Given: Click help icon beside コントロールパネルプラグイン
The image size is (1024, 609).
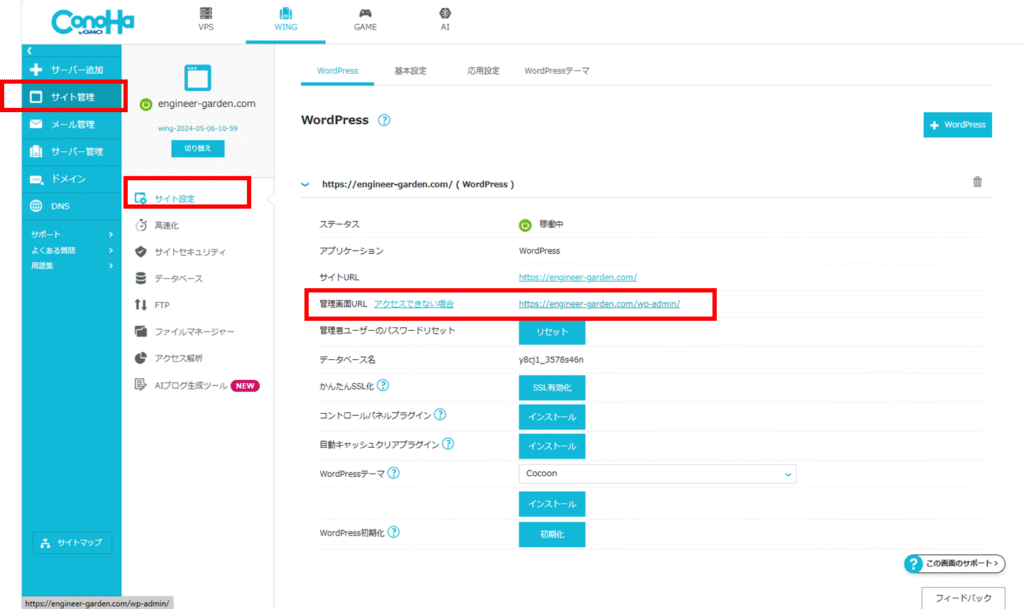Looking at the screenshot, I should tap(440, 414).
